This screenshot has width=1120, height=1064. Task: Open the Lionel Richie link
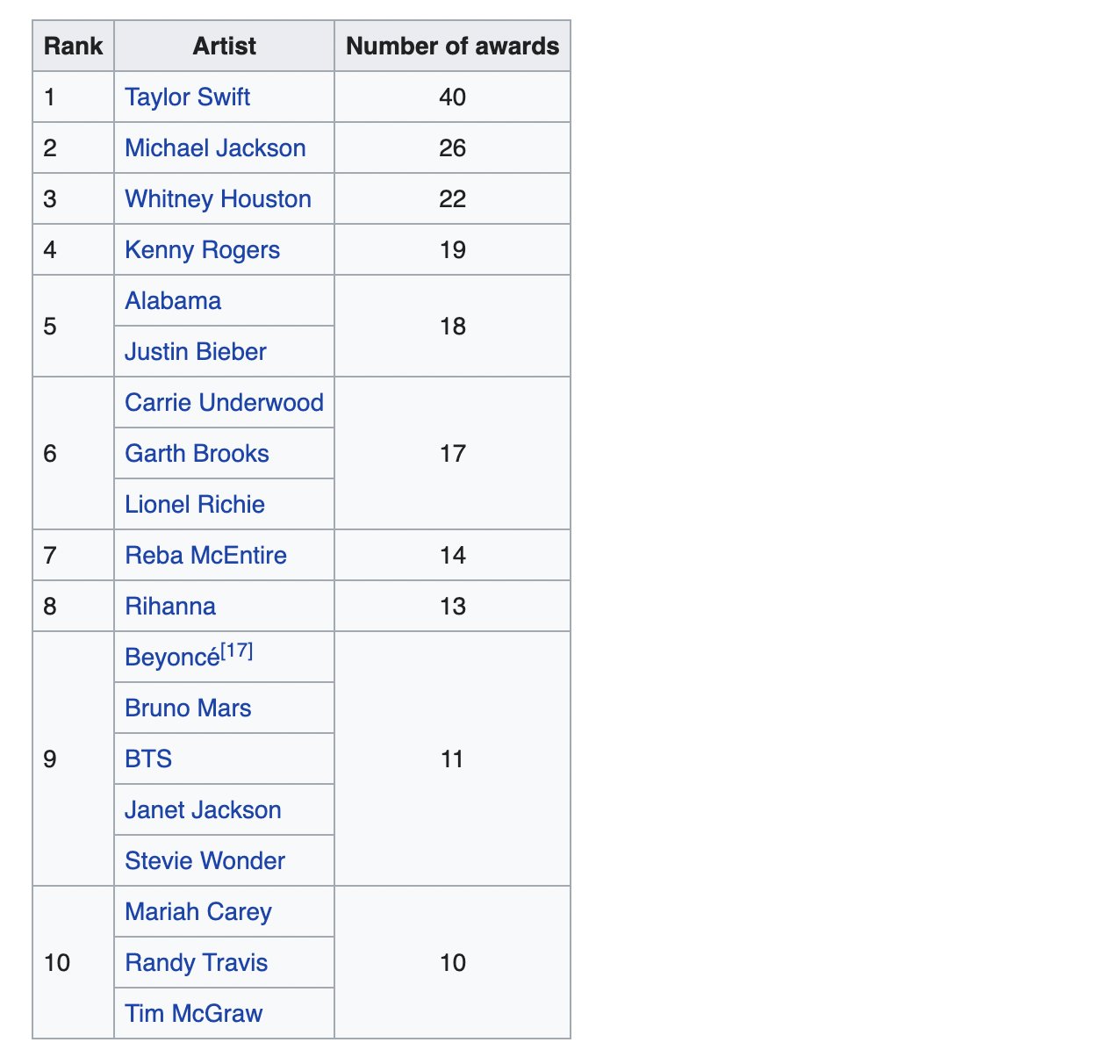194,505
